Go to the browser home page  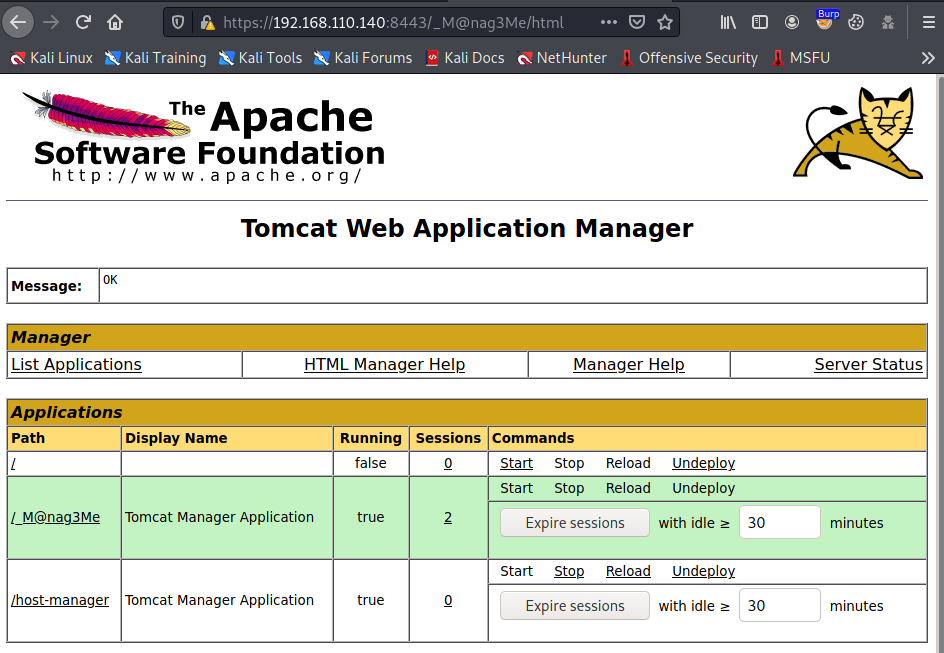pos(115,22)
